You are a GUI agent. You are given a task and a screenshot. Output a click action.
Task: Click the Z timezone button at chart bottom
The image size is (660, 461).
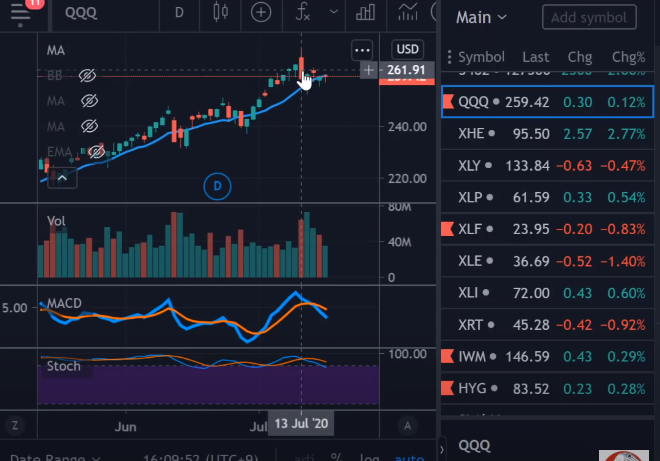tap(15, 426)
